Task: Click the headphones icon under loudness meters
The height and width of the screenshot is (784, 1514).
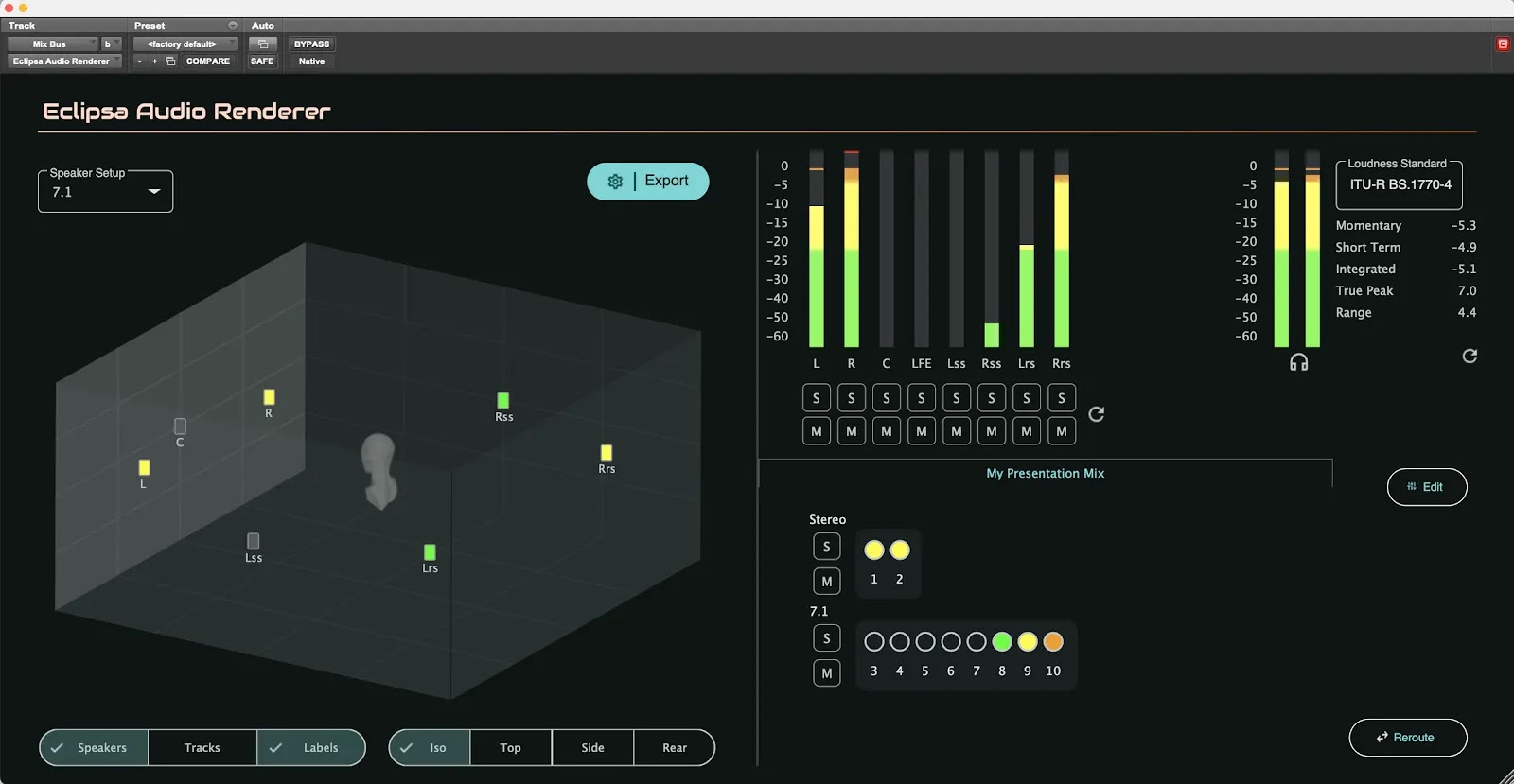Action: click(1298, 363)
